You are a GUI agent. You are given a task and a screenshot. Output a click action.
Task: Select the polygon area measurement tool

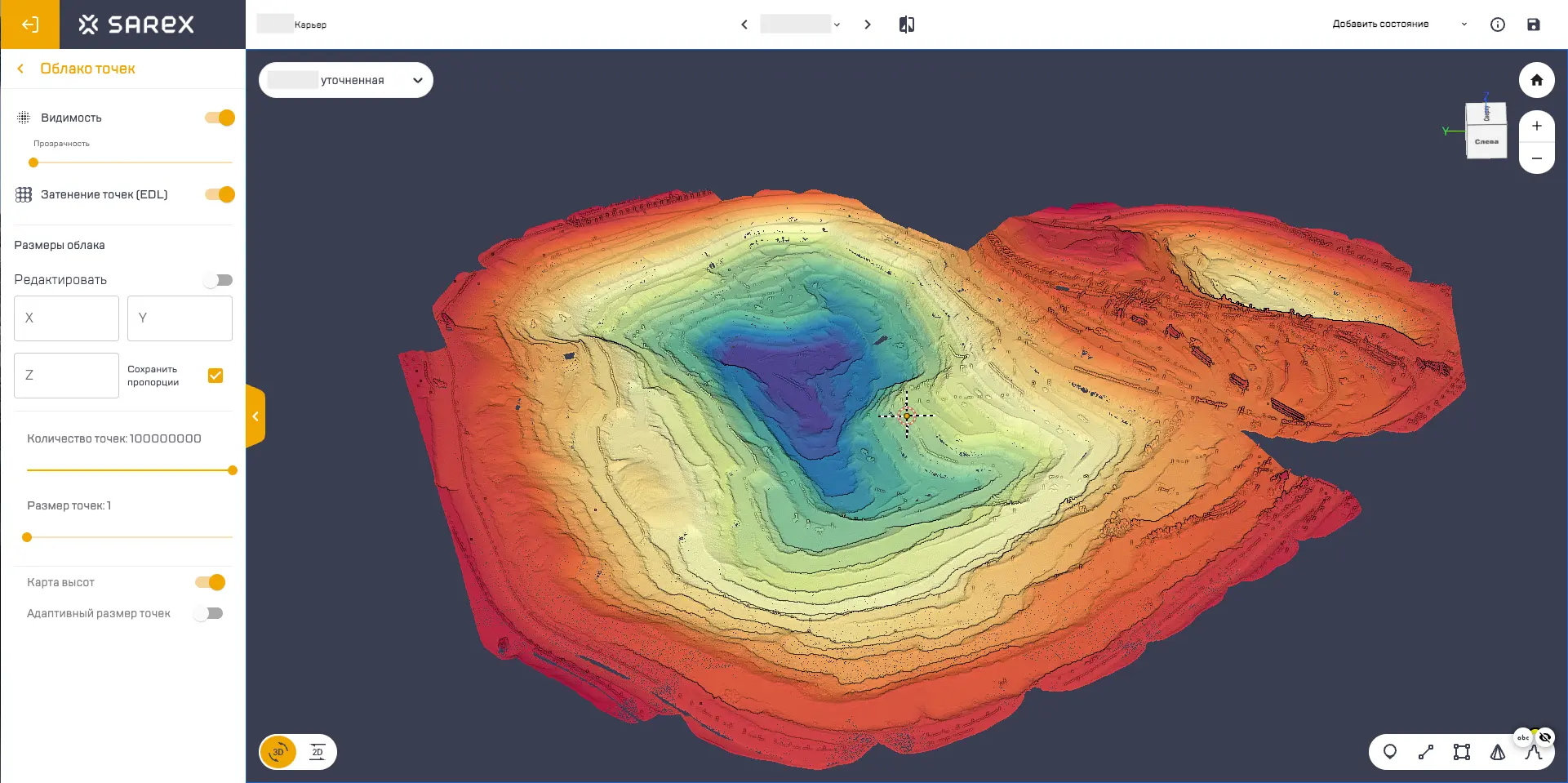point(1461,752)
